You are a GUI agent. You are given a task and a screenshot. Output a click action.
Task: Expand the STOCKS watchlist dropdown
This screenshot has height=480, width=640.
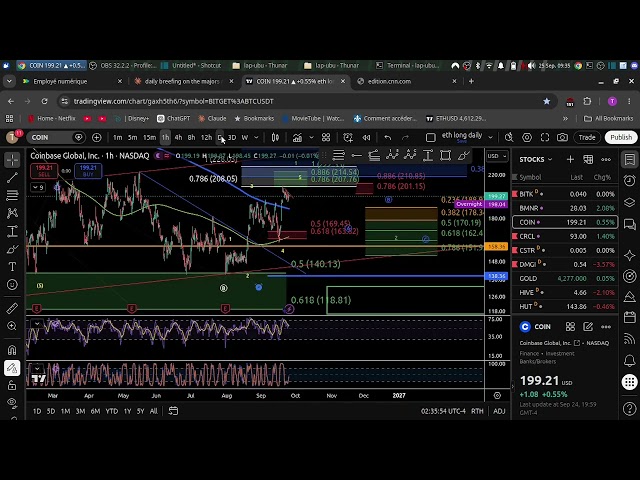pyautogui.click(x=536, y=159)
